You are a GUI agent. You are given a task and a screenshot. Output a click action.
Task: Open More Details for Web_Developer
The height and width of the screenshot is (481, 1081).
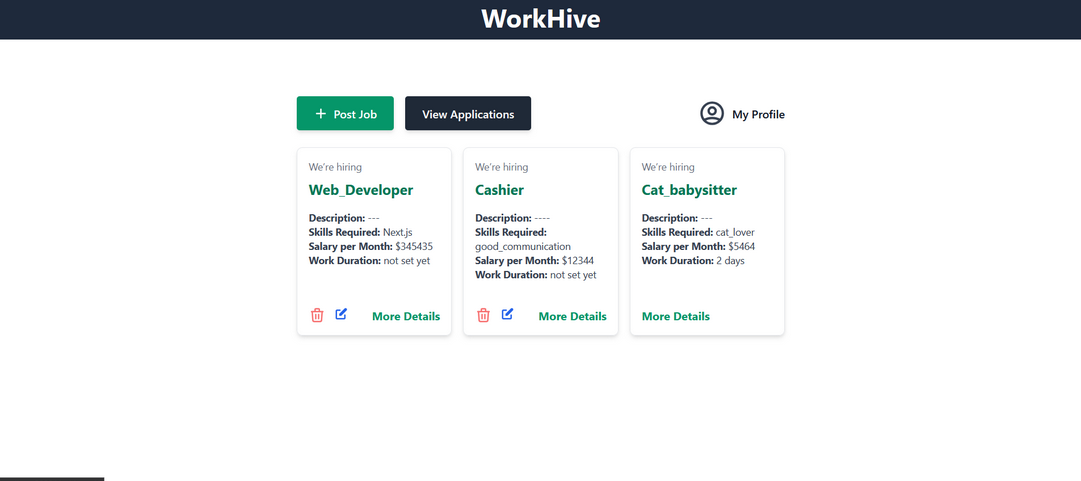point(406,316)
